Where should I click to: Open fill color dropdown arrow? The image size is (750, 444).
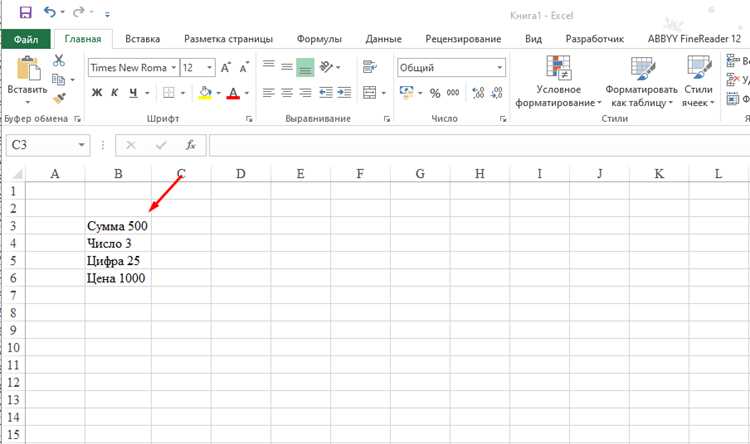pyautogui.click(x=219, y=93)
